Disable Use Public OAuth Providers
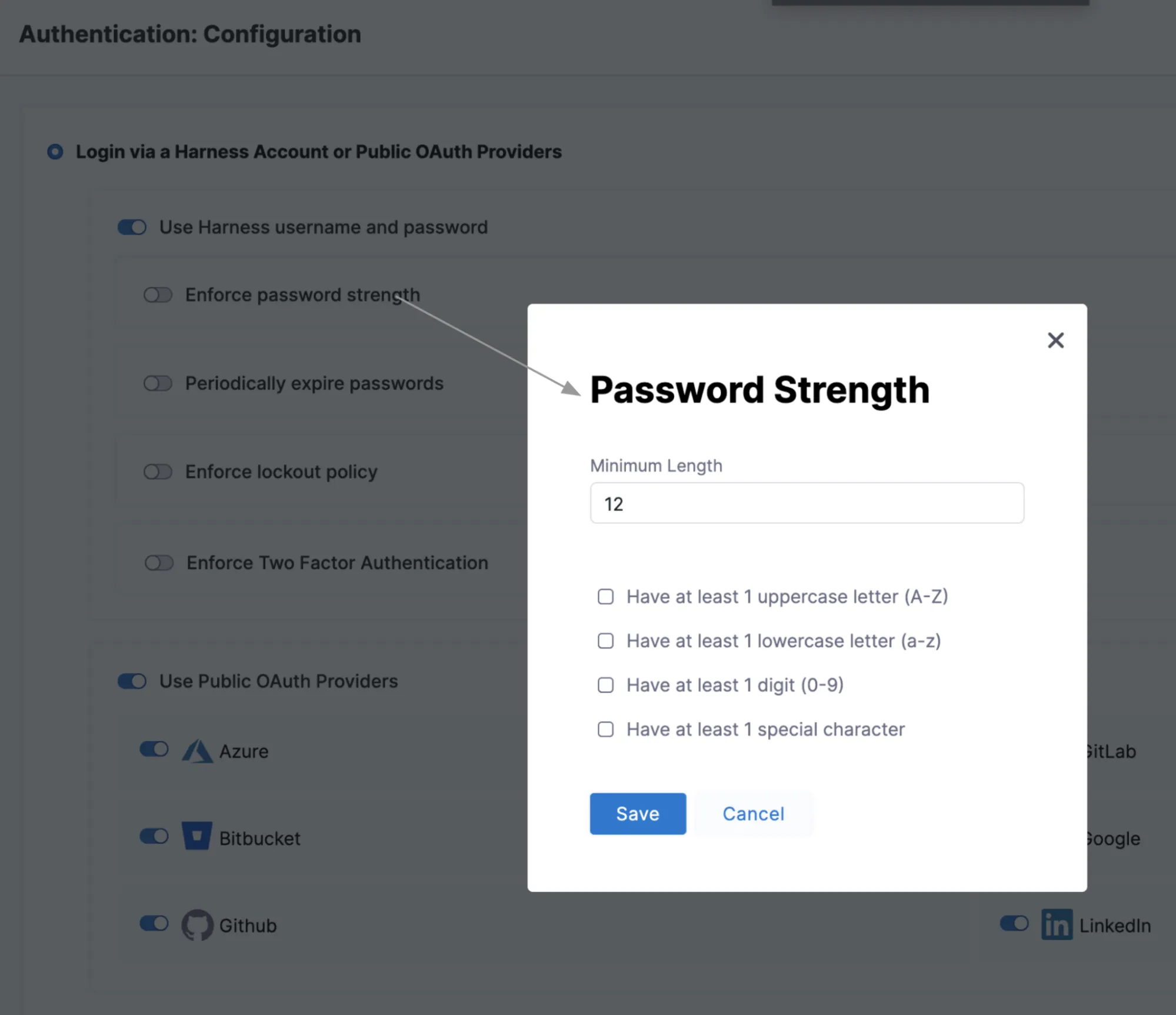The width and height of the screenshot is (1176, 1015). point(132,681)
